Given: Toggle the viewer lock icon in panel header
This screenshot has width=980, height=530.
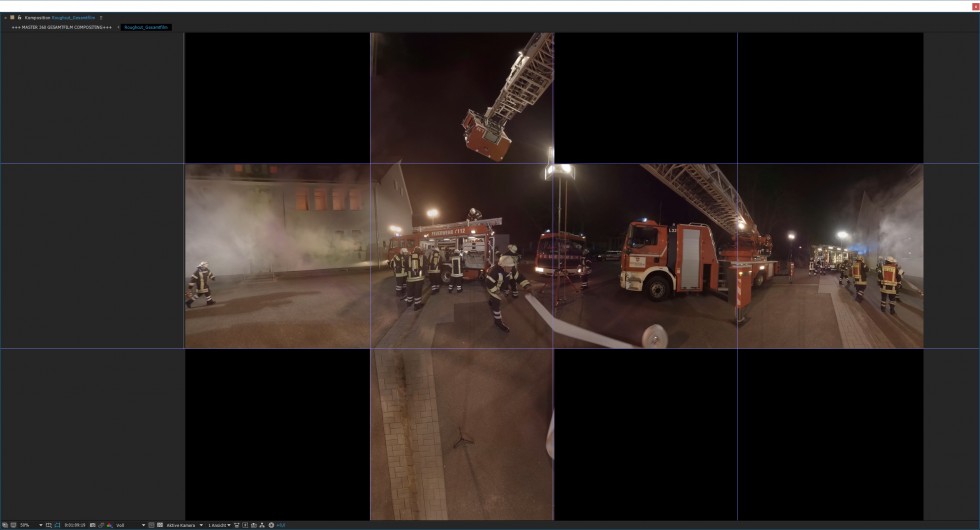Looking at the screenshot, I should click(x=18, y=17).
